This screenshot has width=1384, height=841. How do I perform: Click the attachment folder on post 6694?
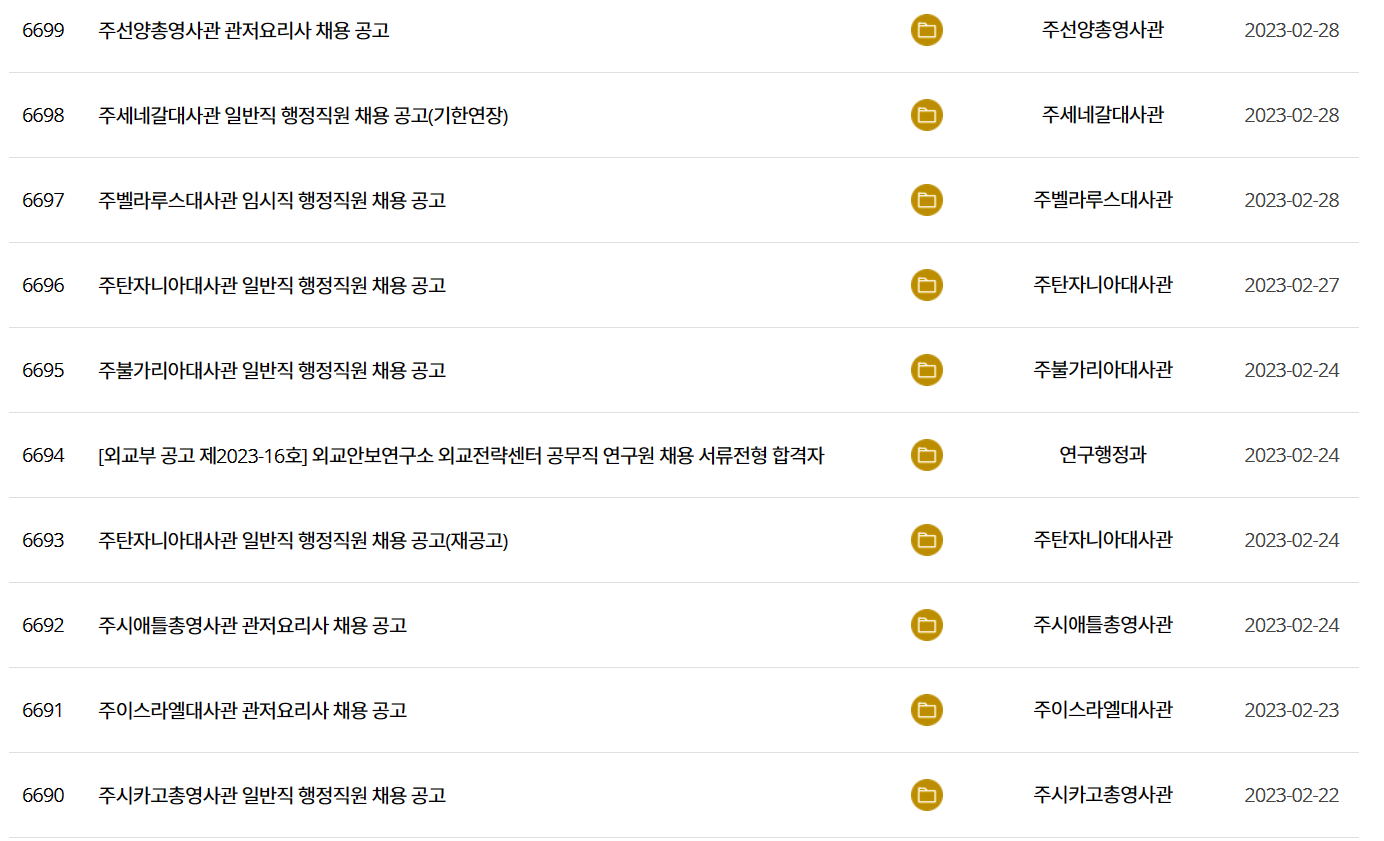(x=926, y=455)
